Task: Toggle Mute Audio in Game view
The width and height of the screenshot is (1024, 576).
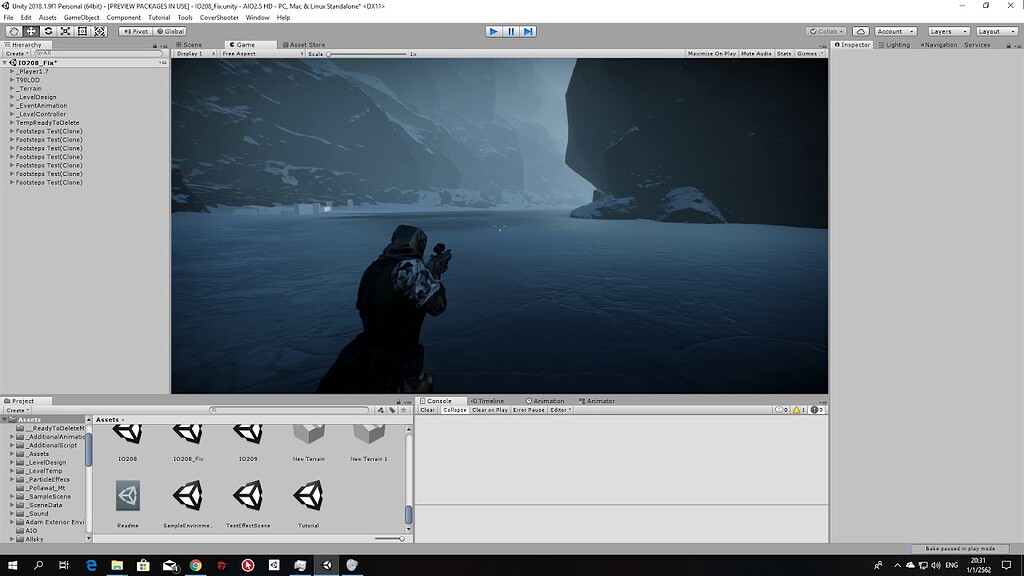Action: coord(756,53)
